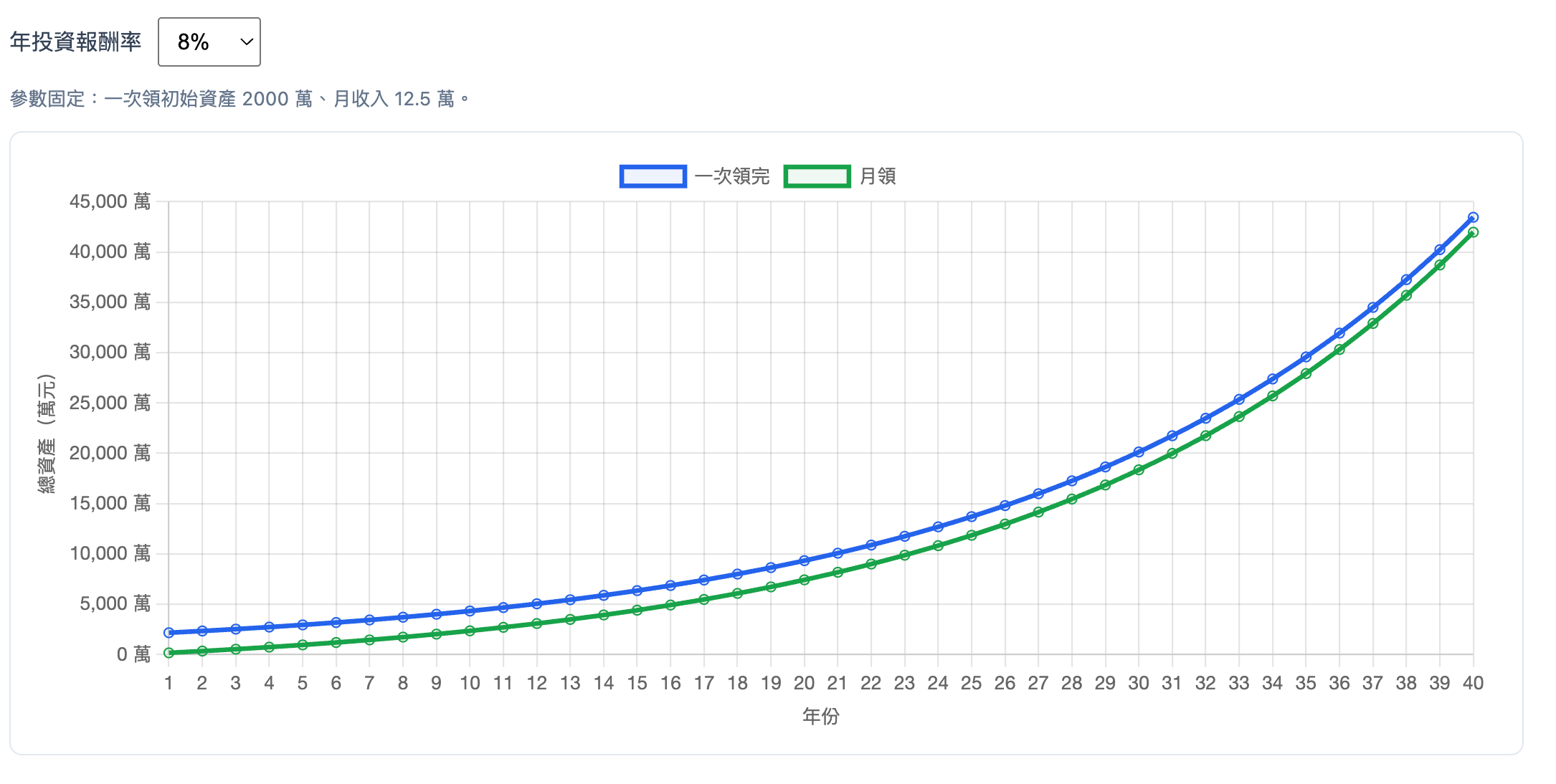1556x784 pixels.
Task: Click the x-axis label 25
Action: click(x=971, y=683)
